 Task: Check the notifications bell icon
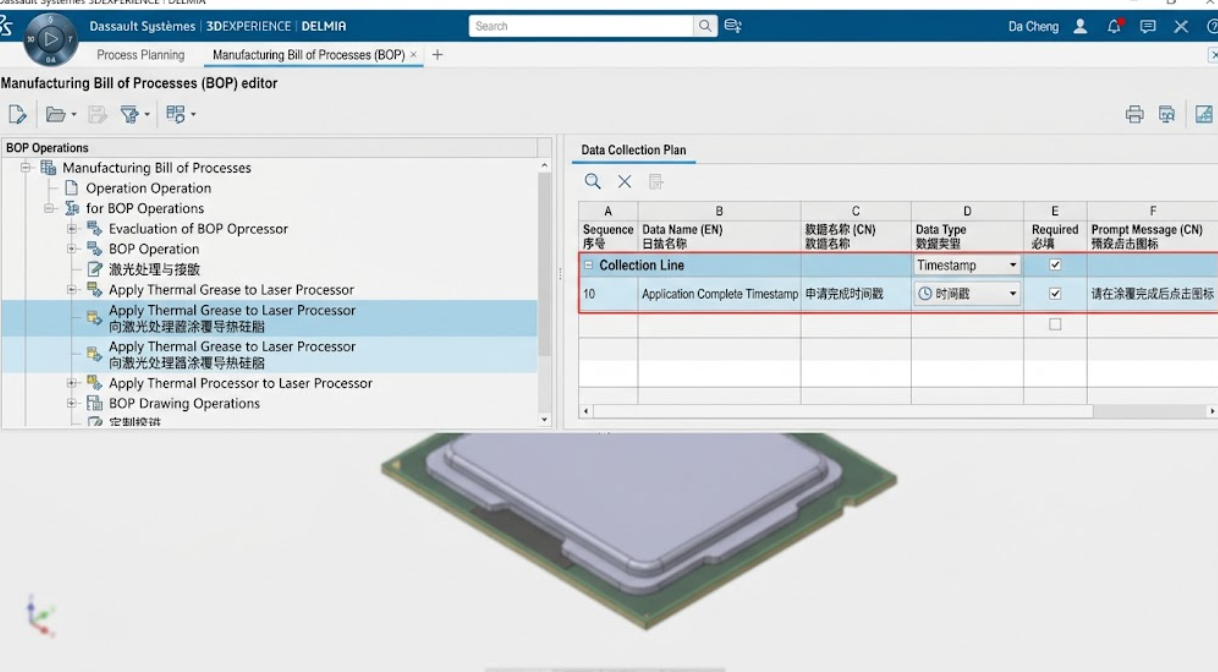pos(1114,27)
